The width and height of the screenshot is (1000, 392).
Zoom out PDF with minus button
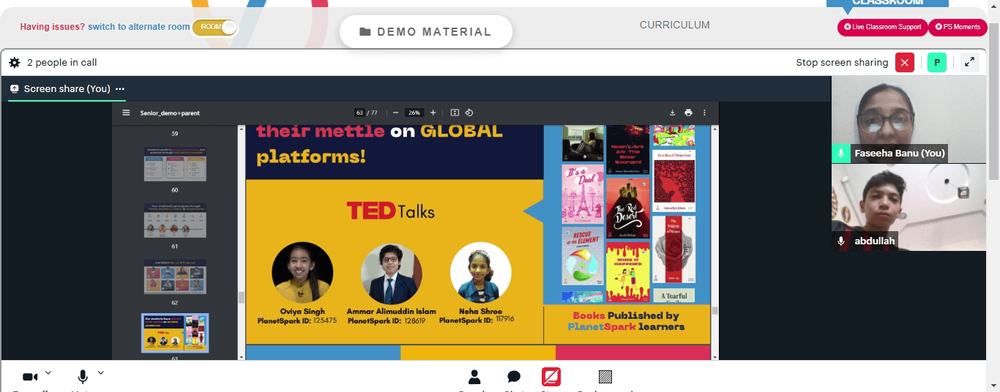[395, 113]
